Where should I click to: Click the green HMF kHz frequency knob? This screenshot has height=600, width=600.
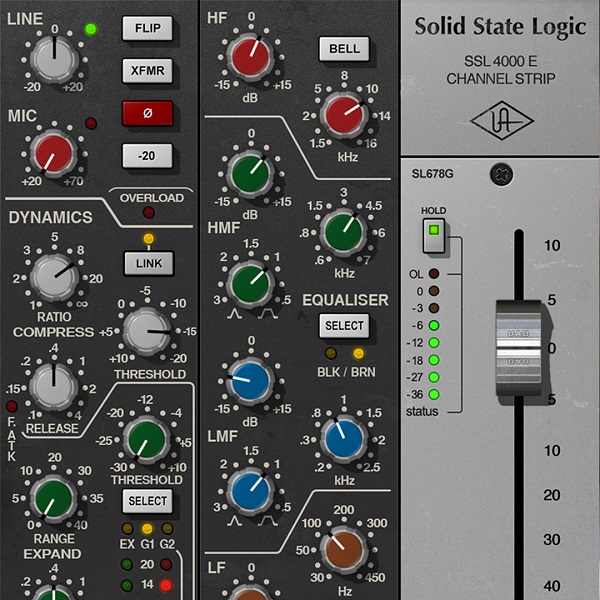[x=344, y=232]
